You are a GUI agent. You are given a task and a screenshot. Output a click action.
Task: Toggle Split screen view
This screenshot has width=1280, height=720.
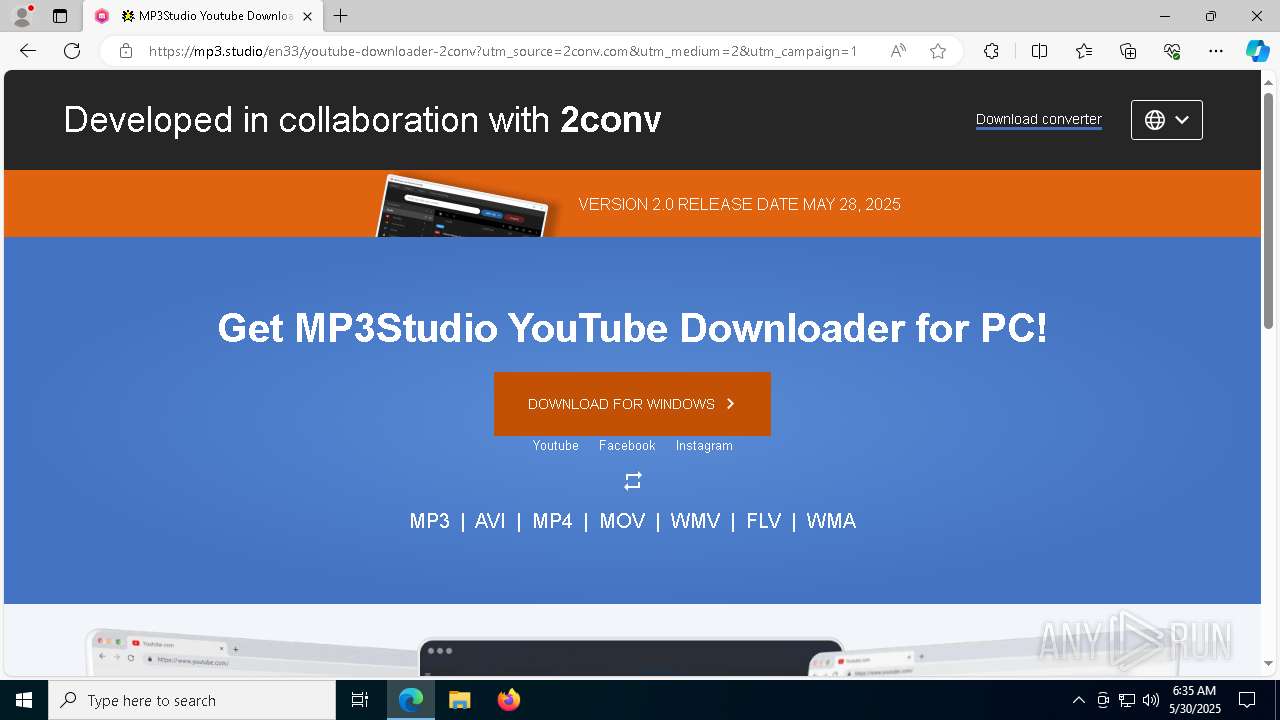point(1039,51)
